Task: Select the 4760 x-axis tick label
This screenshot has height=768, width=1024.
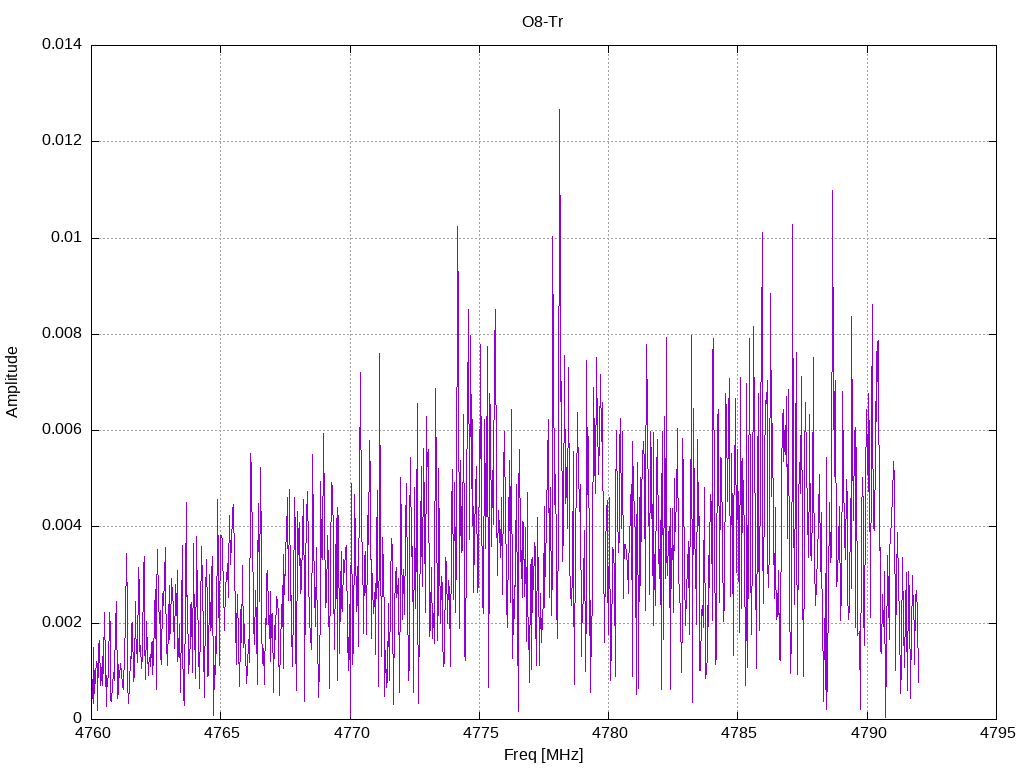Action: click(93, 733)
